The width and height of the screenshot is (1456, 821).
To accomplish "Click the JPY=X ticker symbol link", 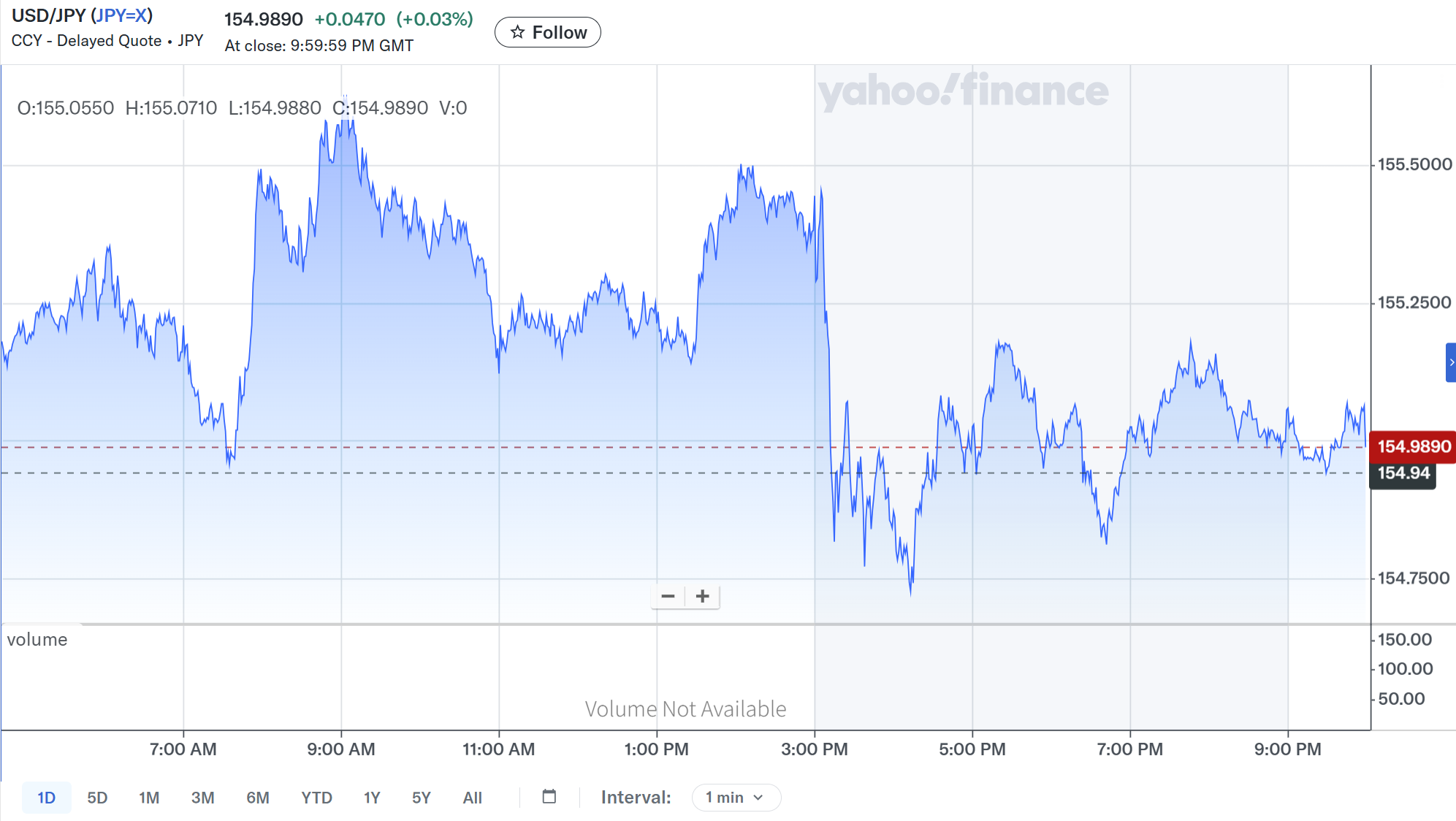I will (x=121, y=15).
